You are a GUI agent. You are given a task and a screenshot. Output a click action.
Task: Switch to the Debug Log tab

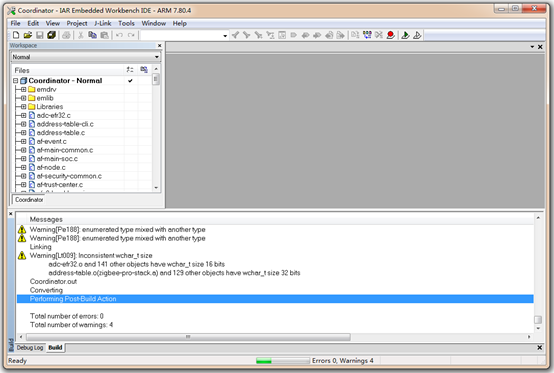pos(30,348)
